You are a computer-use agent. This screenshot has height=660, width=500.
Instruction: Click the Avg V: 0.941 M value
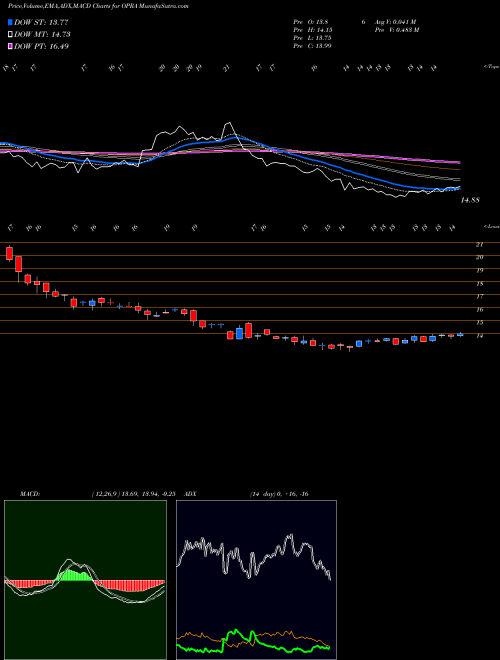(396, 22)
